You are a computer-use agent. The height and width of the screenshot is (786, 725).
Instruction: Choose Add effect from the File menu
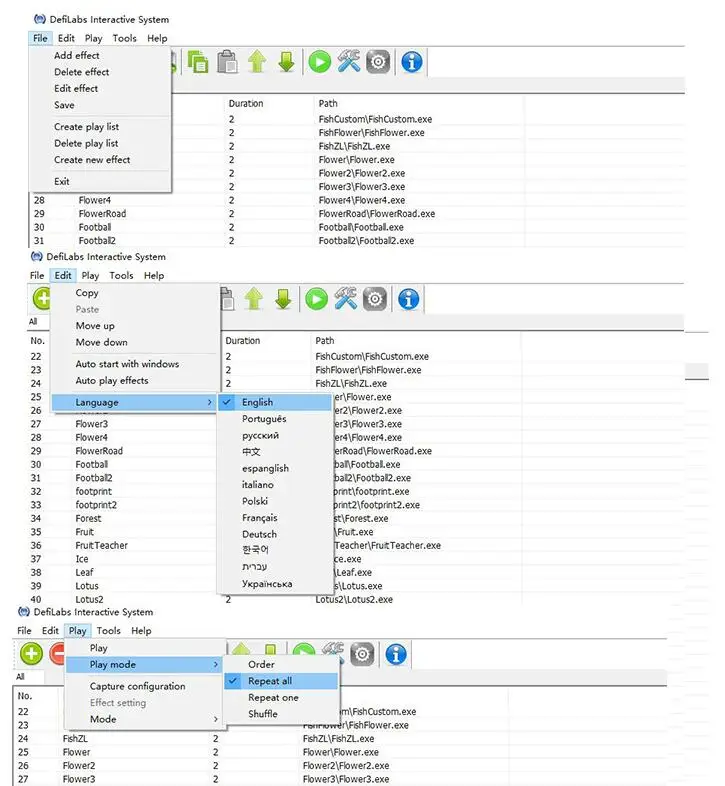pos(100,55)
